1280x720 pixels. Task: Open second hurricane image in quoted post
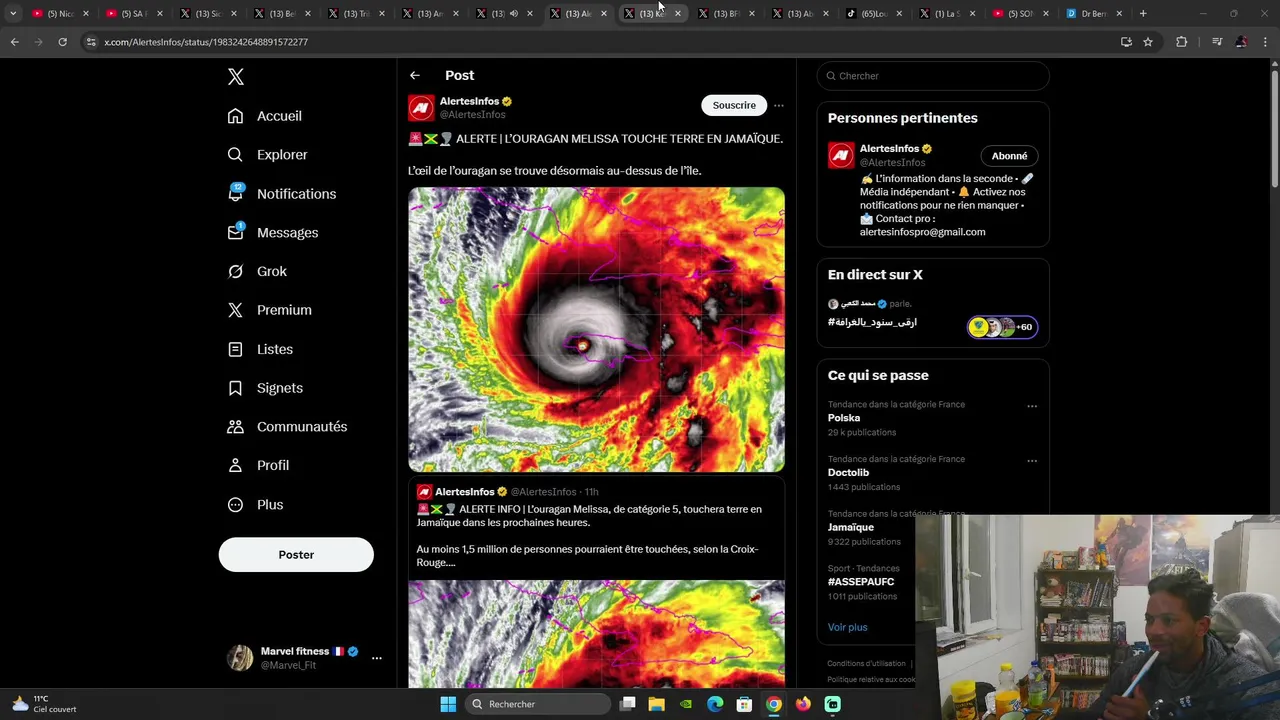point(596,634)
